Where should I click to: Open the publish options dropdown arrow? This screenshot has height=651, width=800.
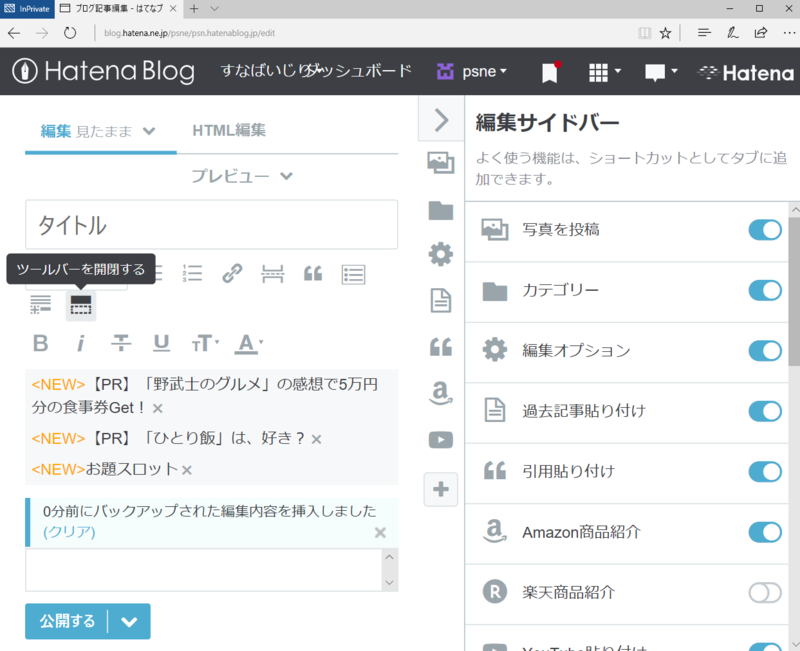129,621
